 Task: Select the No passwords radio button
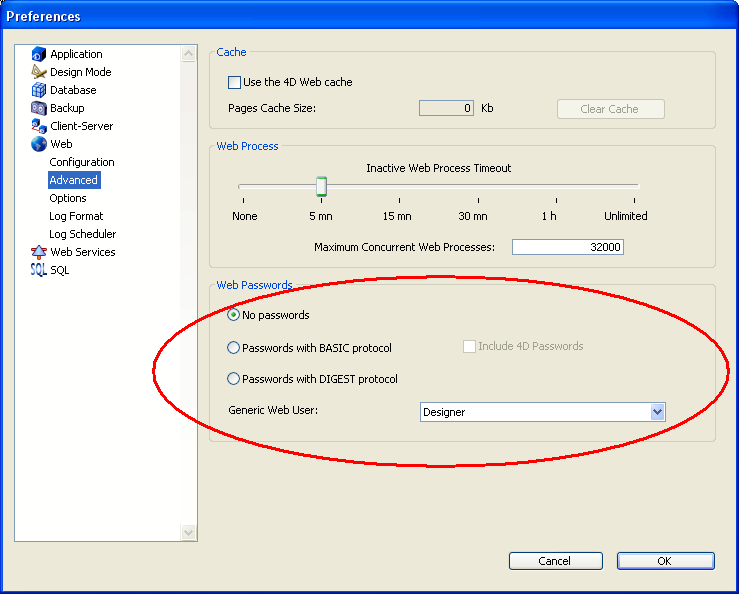pos(234,315)
